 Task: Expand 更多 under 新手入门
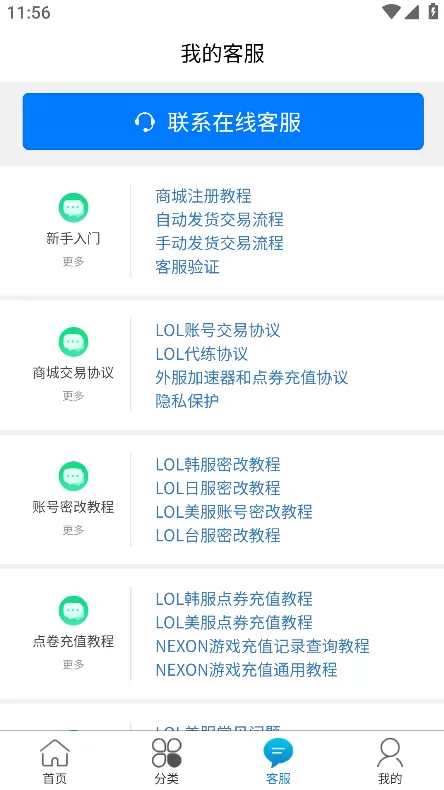(x=73, y=261)
